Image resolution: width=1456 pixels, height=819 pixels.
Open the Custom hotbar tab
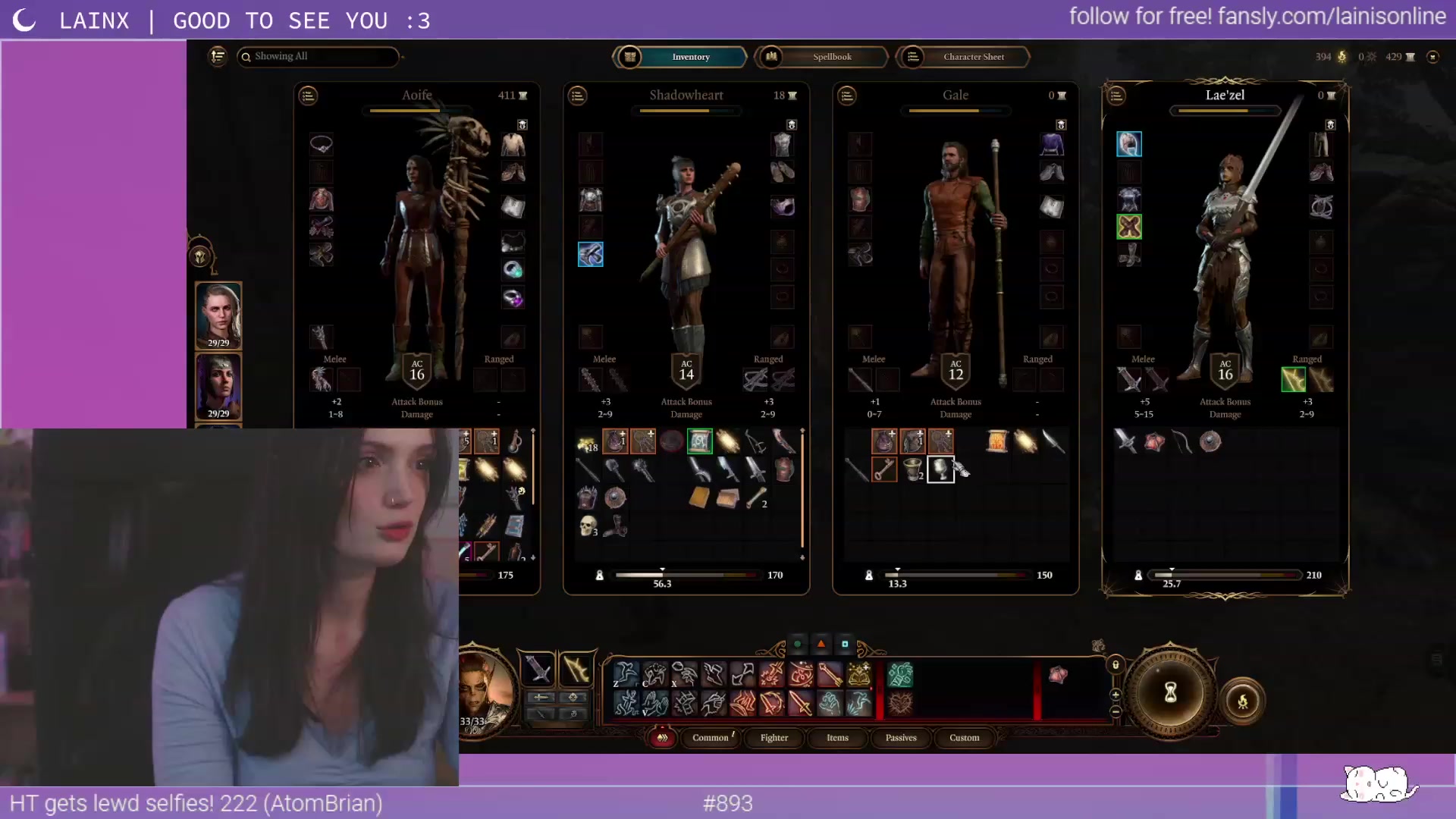(x=965, y=737)
